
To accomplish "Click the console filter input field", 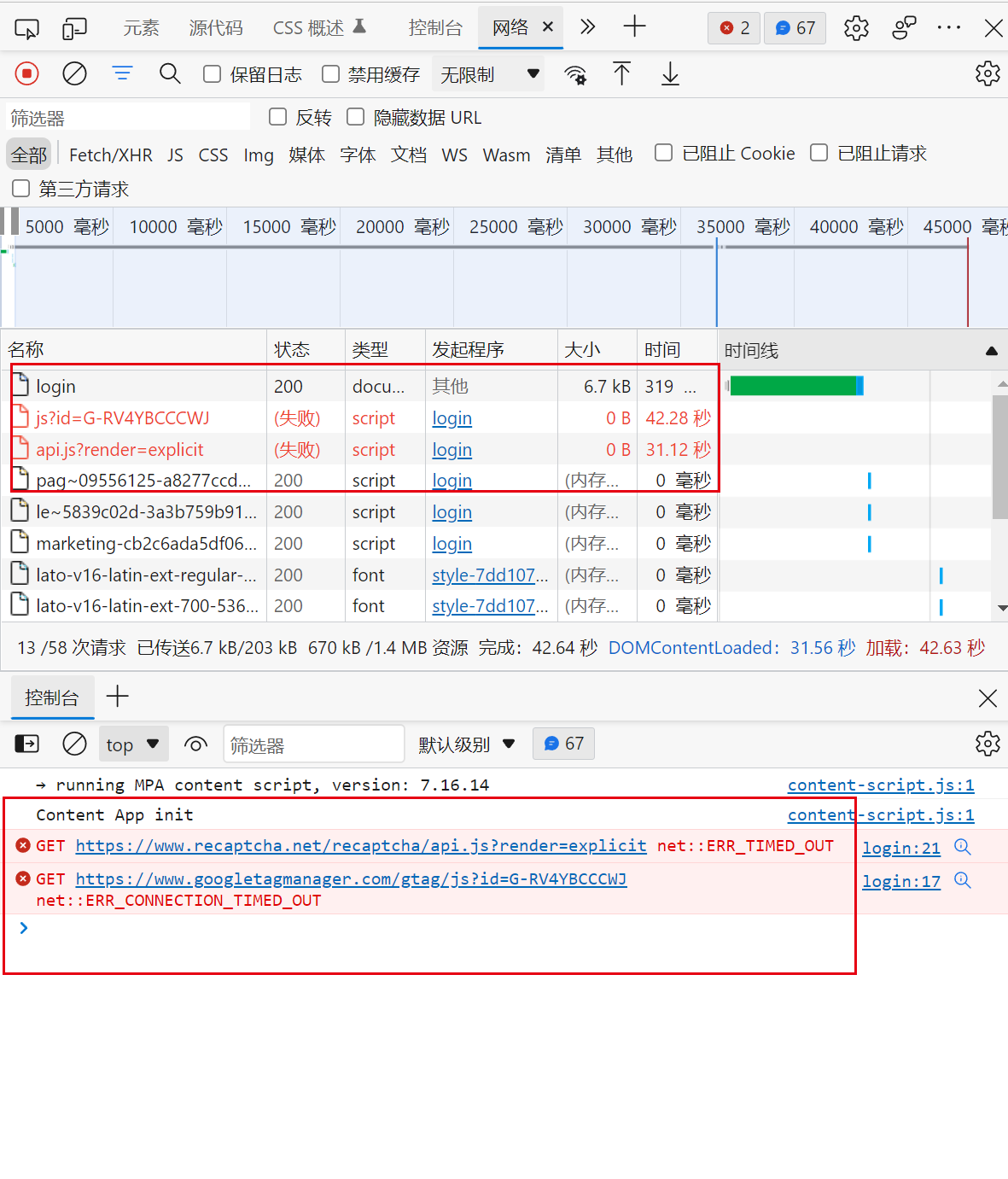I will (313, 744).
